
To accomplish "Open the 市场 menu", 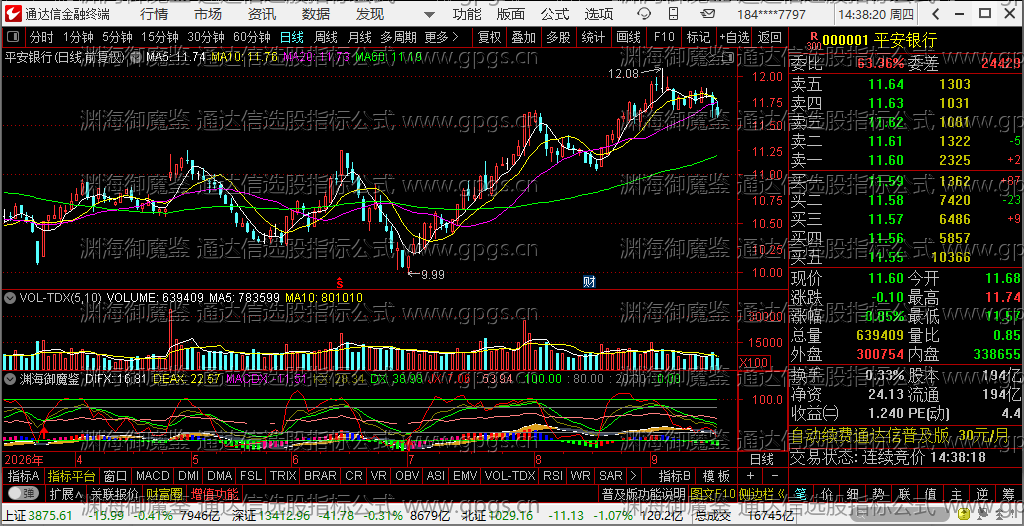I will click(x=208, y=14).
